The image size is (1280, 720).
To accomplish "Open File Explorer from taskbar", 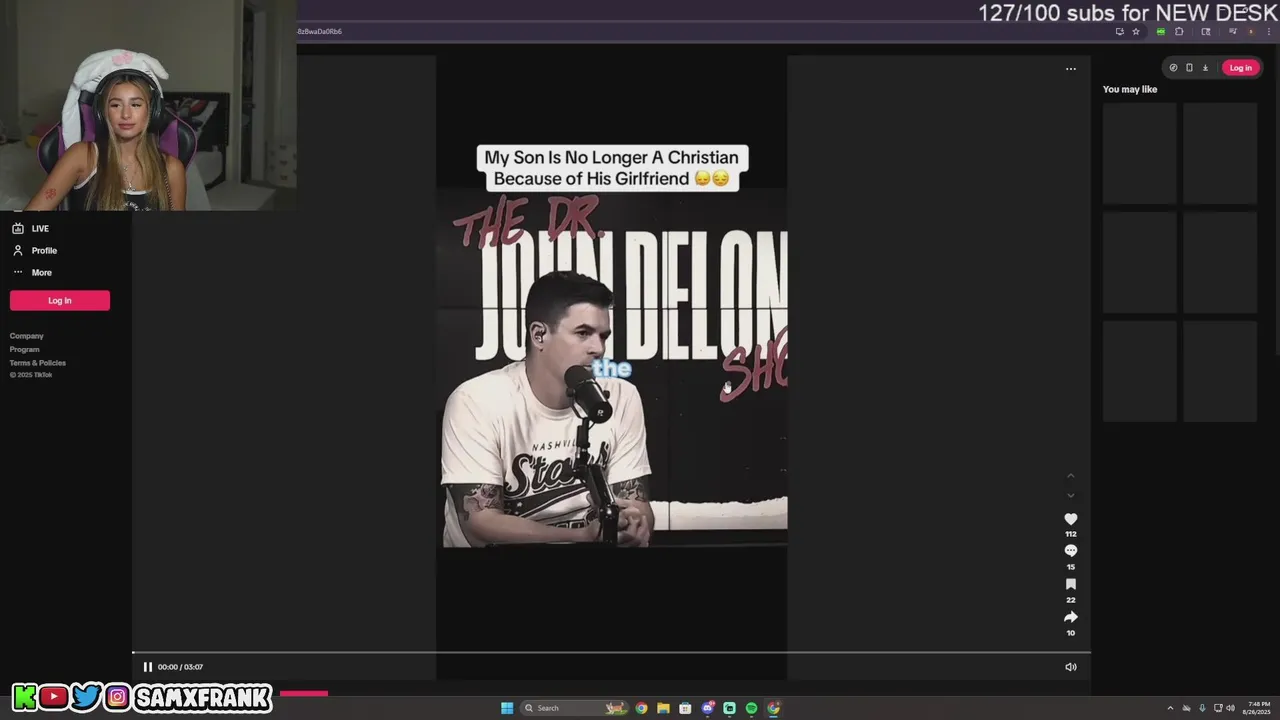I will tap(663, 708).
